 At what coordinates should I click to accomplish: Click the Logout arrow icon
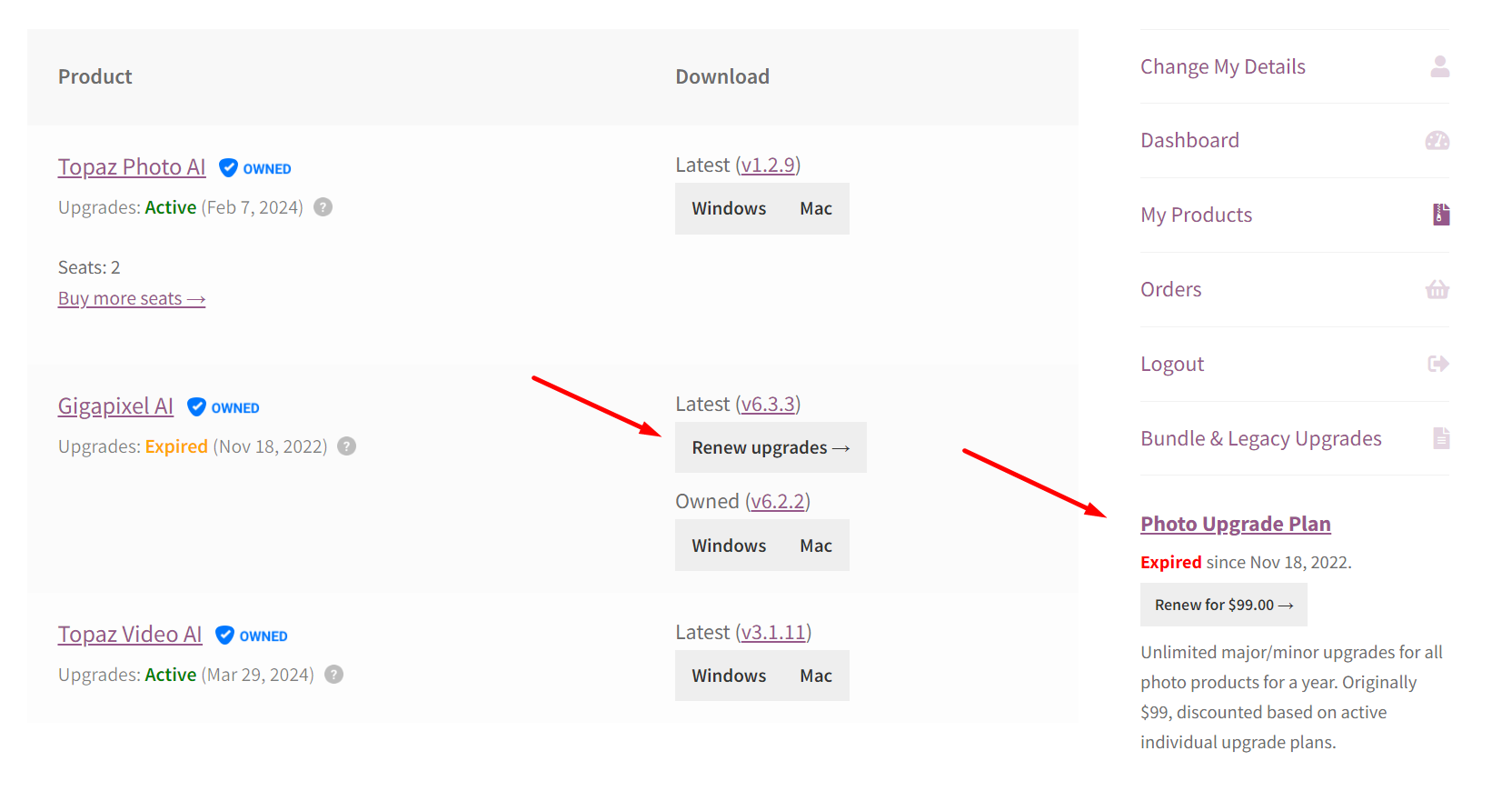tap(1438, 364)
